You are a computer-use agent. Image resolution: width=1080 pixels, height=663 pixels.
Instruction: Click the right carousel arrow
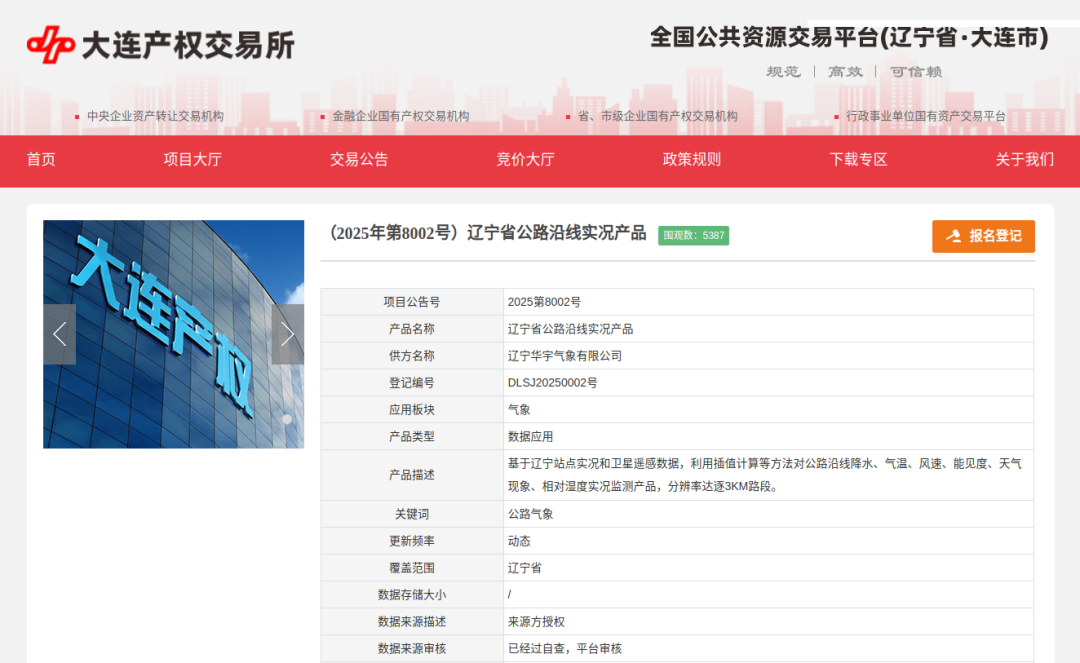(287, 332)
